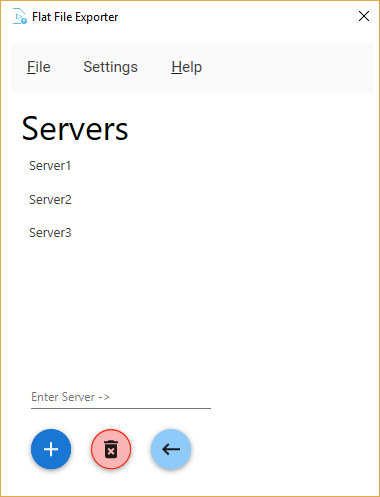Click the light blue back arrow button
Image resolution: width=380 pixels, height=497 pixels.
tap(171, 449)
